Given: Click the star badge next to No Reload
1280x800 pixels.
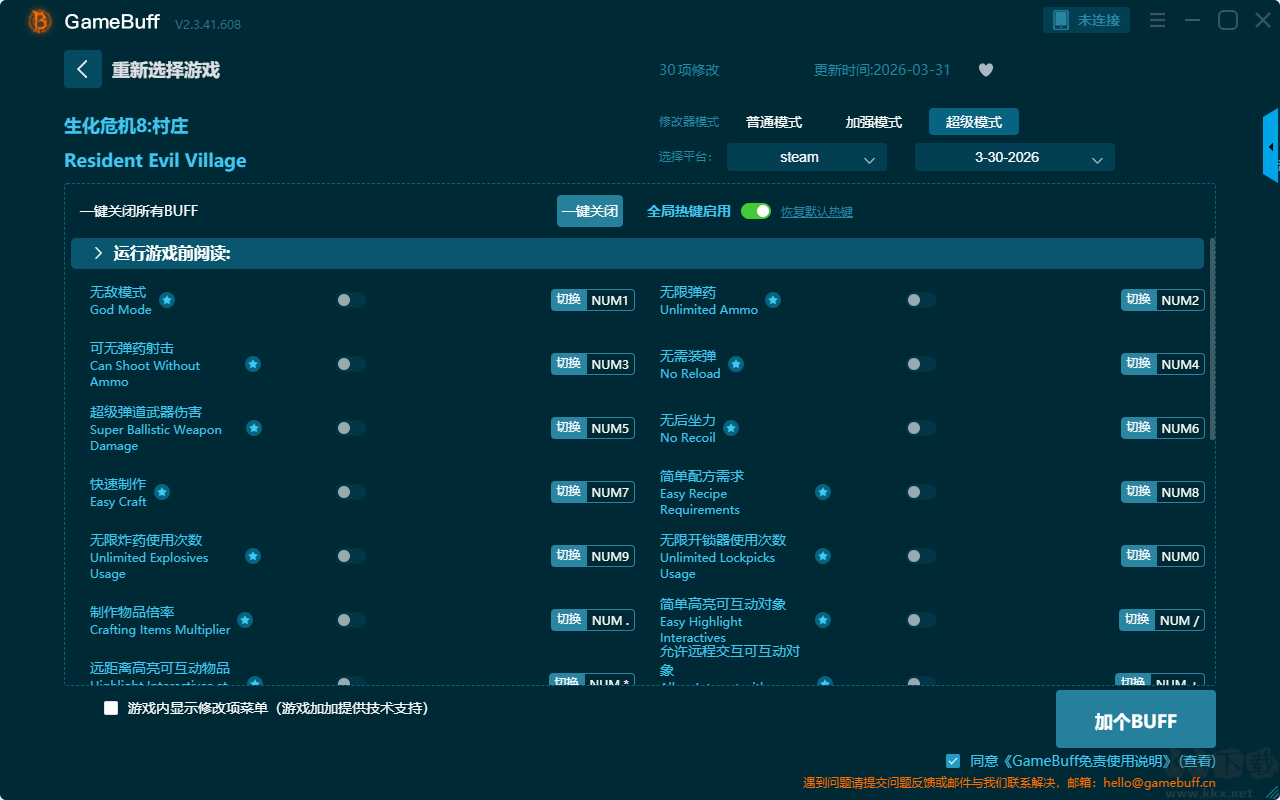Looking at the screenshot, I should click(736, 364).
